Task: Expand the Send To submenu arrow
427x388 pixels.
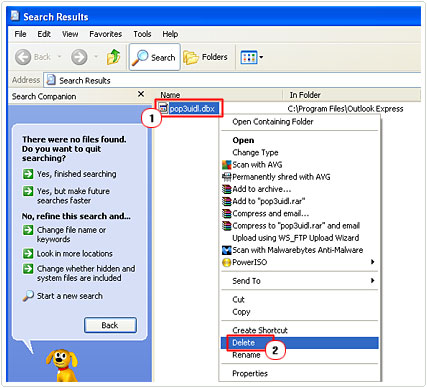Action: [372, 281]
